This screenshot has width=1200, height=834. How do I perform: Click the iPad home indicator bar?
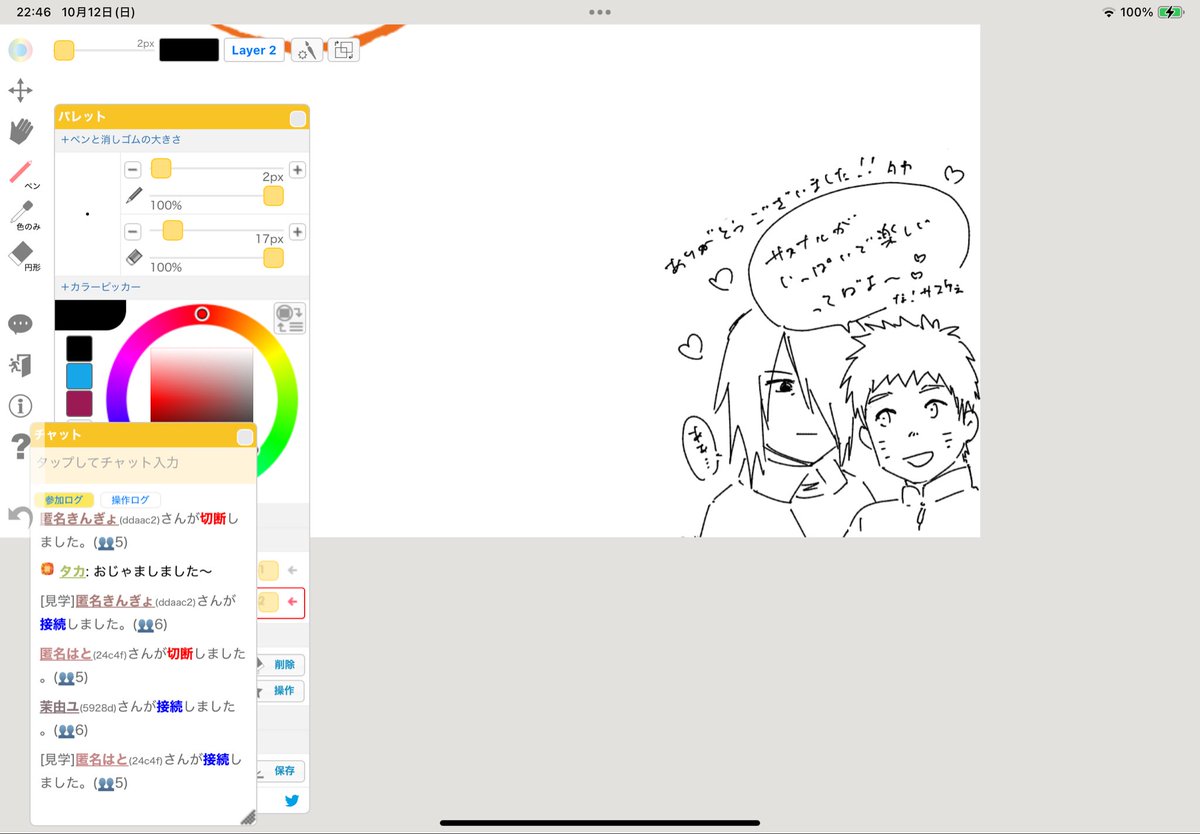coord(600,823)
